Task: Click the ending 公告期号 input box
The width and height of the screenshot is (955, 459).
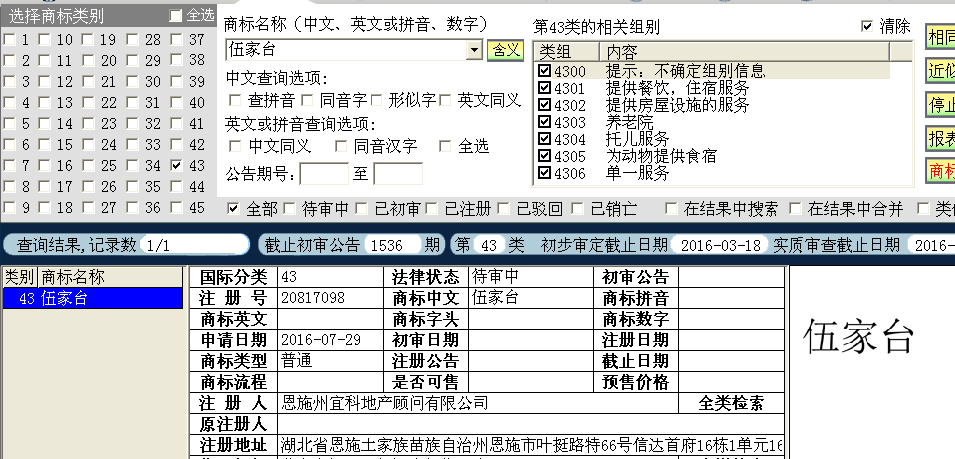Action: pyautogui.click(x=398, y=174)
